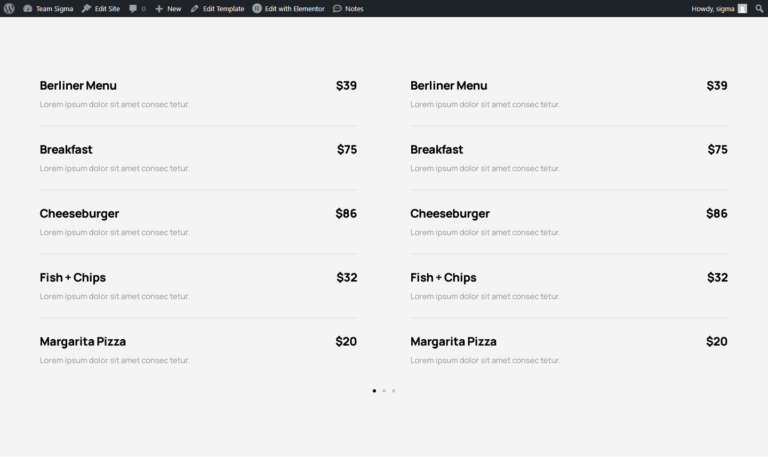Viewport: 768px width, 457px height.
Task: Expand the New content dropdown
Action: pos(168,8)
